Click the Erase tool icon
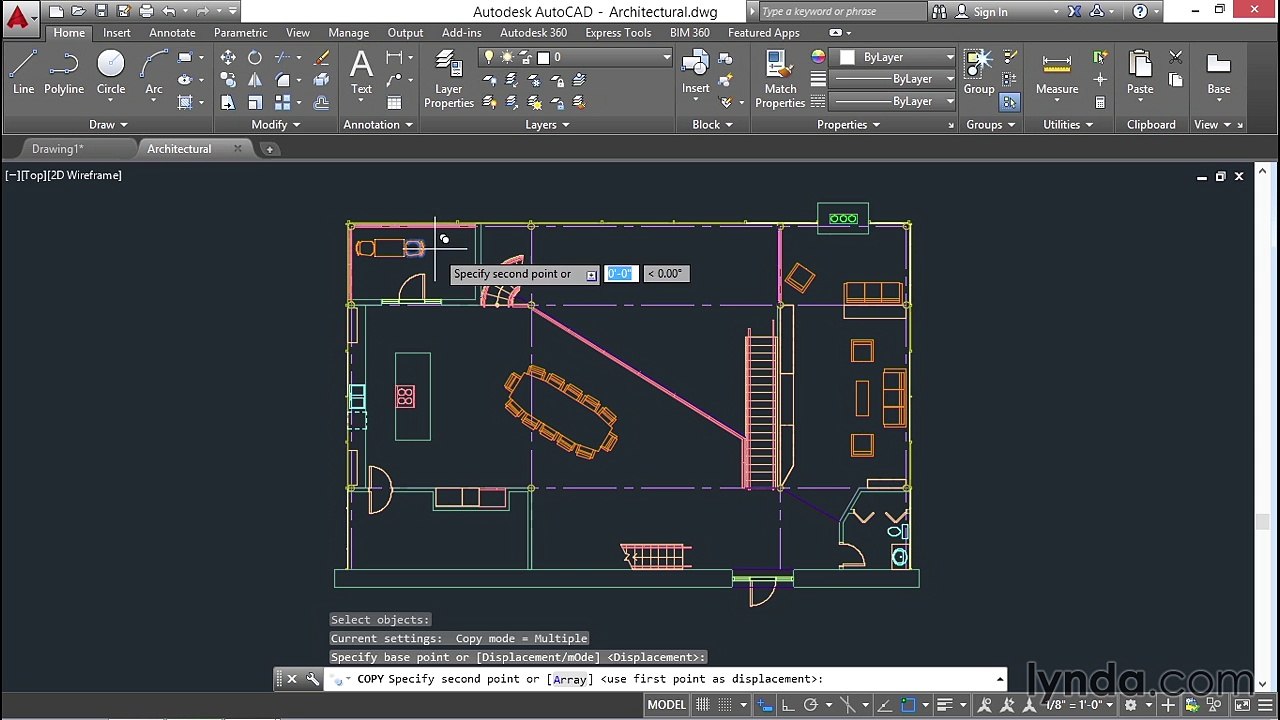 click(322, 57)
